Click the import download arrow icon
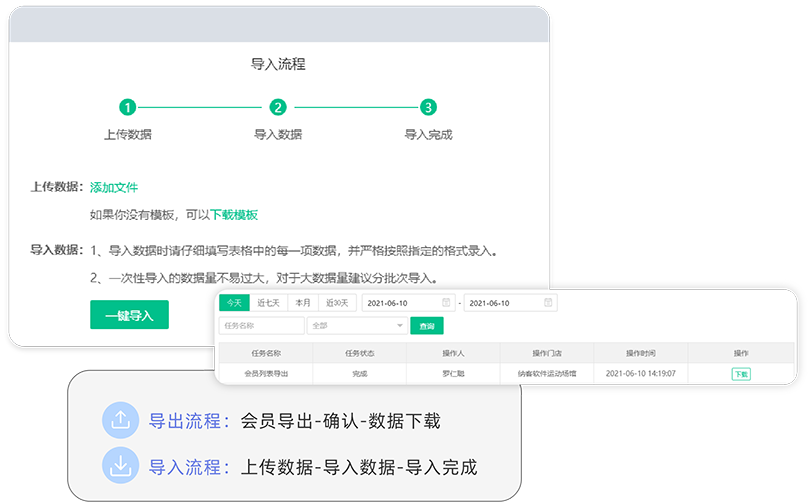Image resolution: width=812 pixels, height=502 pixels. click(x=121, y=466)
